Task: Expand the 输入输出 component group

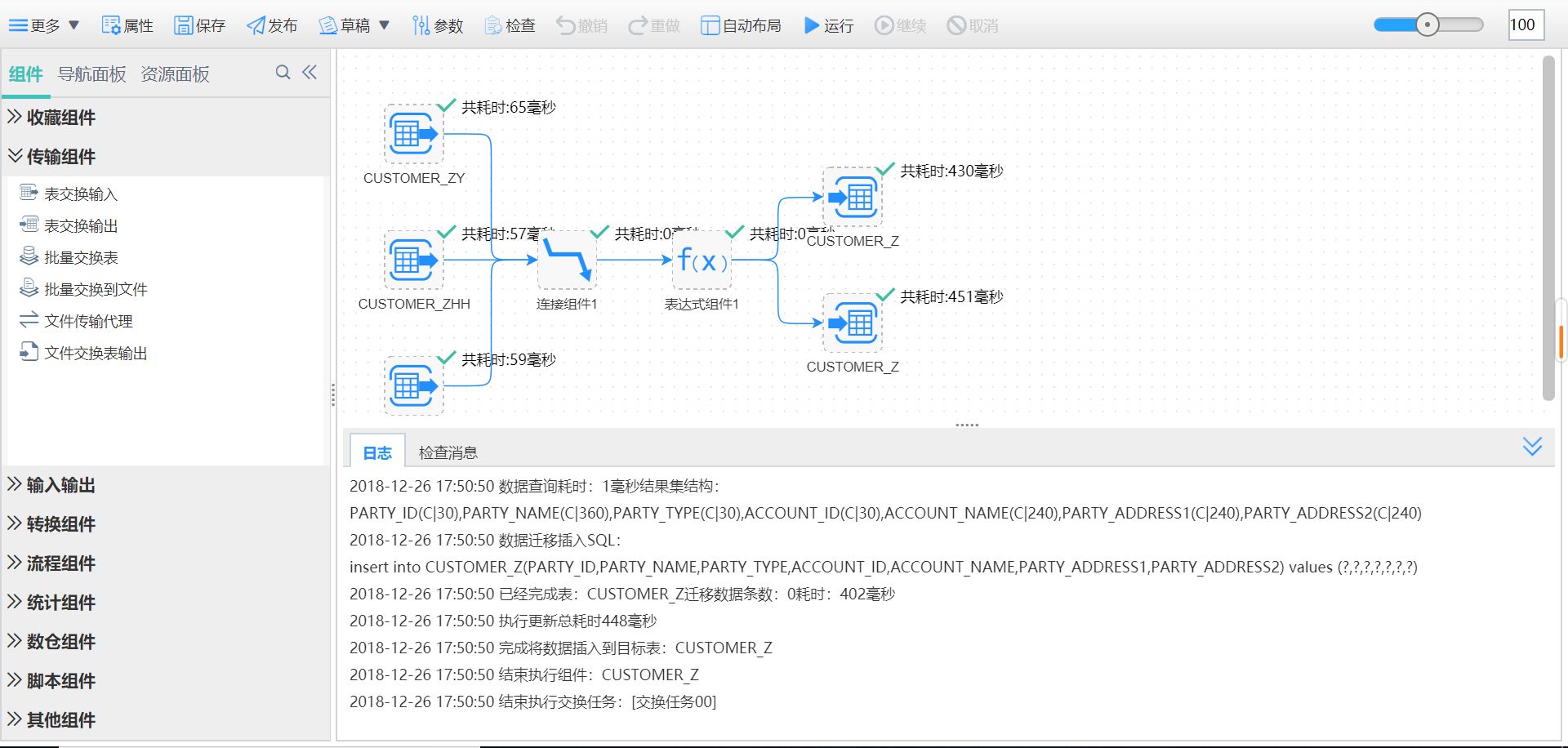Action: tap(60, 485)
